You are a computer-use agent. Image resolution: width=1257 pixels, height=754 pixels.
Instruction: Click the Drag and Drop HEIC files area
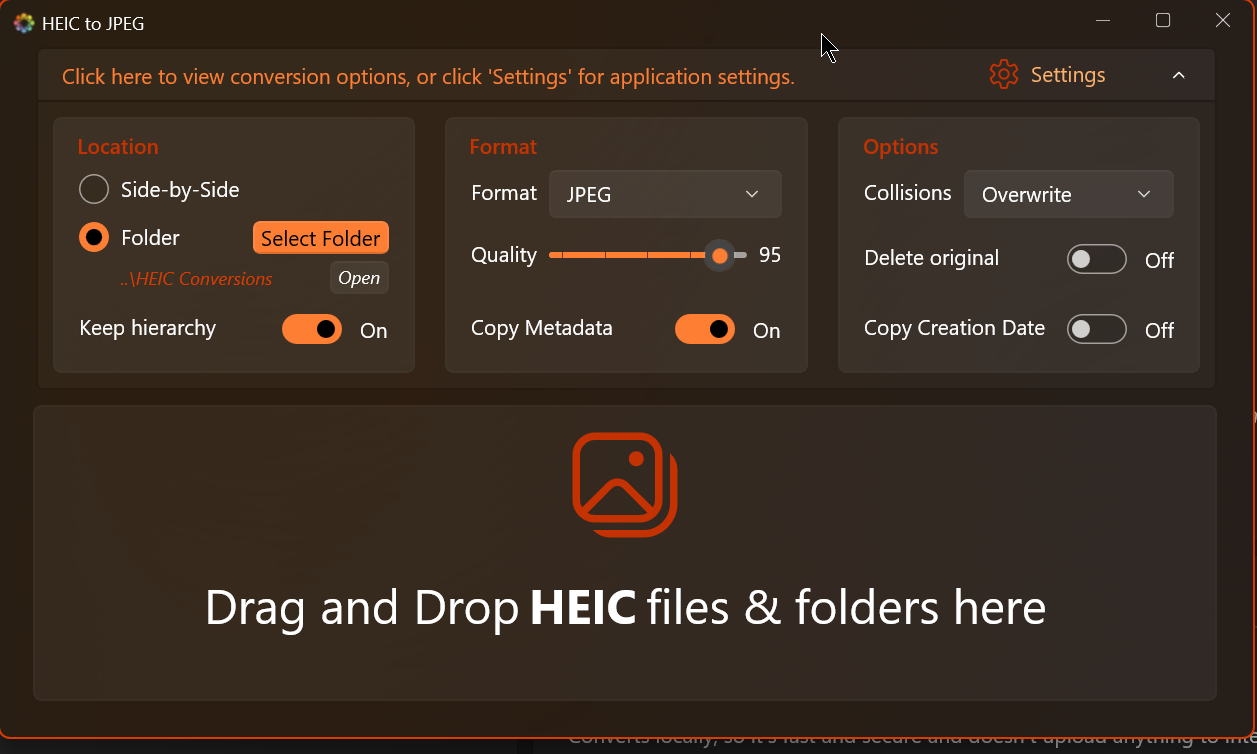[x=625, y=608]
